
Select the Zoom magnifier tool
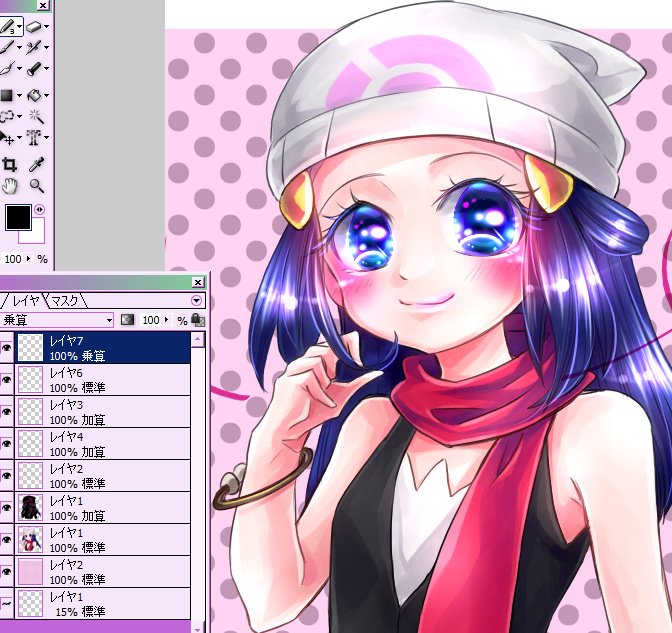[36, 186]
